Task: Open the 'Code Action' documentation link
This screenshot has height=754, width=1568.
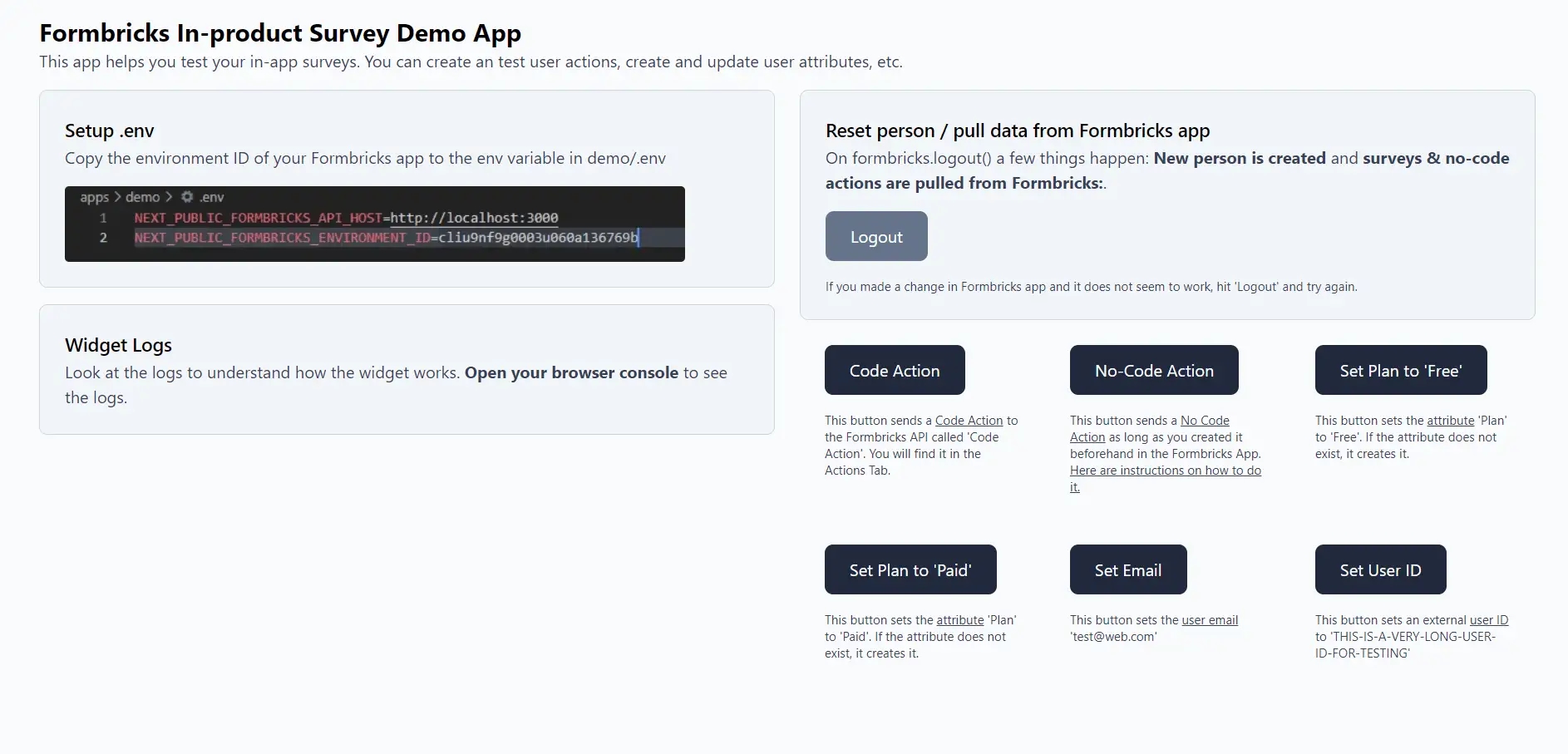Action: (x=969, y=421)
